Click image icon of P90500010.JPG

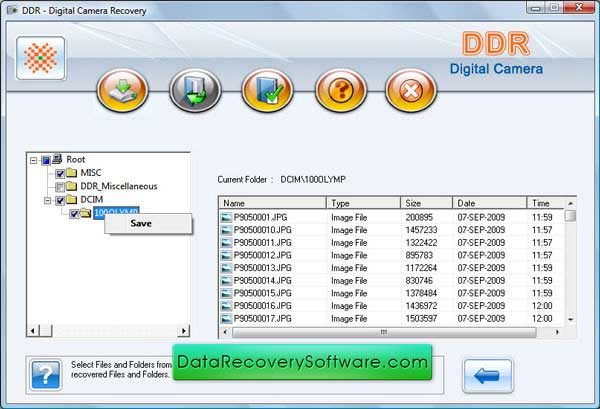tap(227, 230)
